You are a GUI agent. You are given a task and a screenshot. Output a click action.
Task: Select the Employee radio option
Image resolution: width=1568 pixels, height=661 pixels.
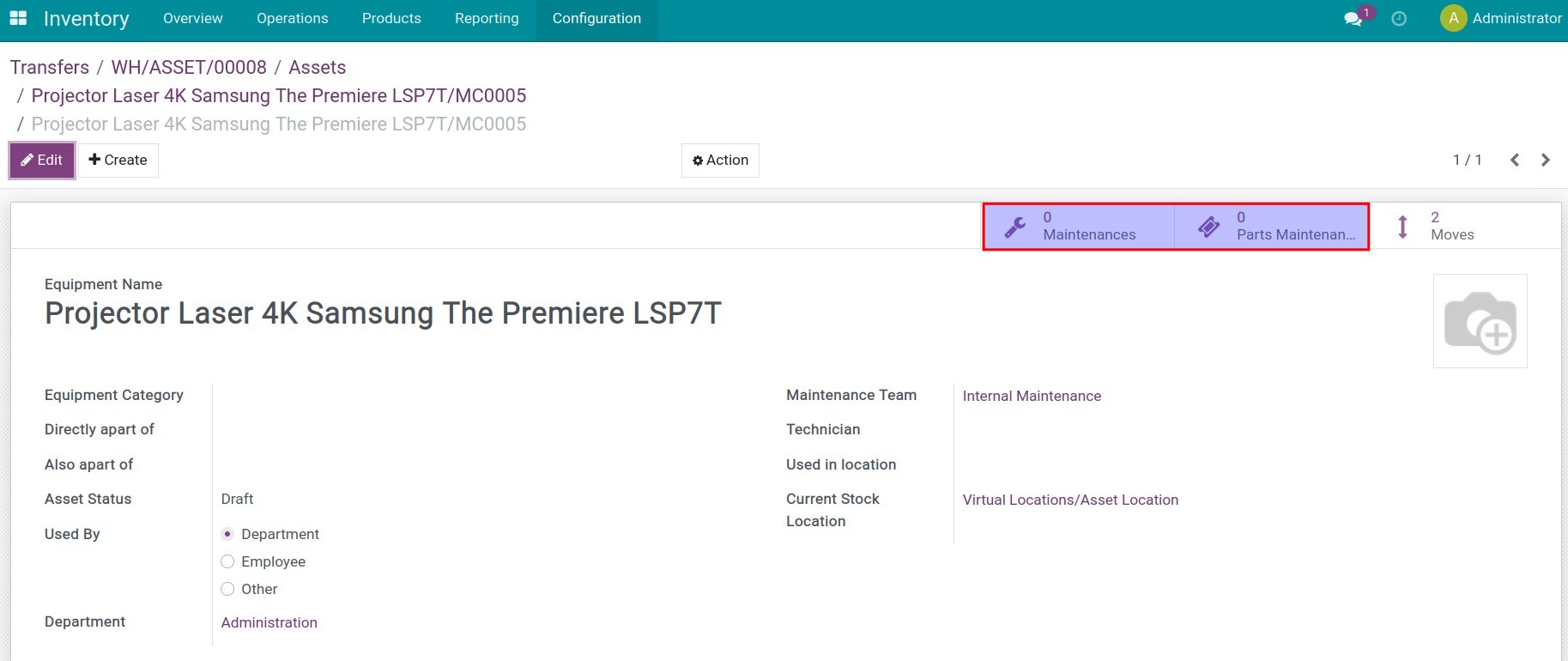tap(227, 561)
